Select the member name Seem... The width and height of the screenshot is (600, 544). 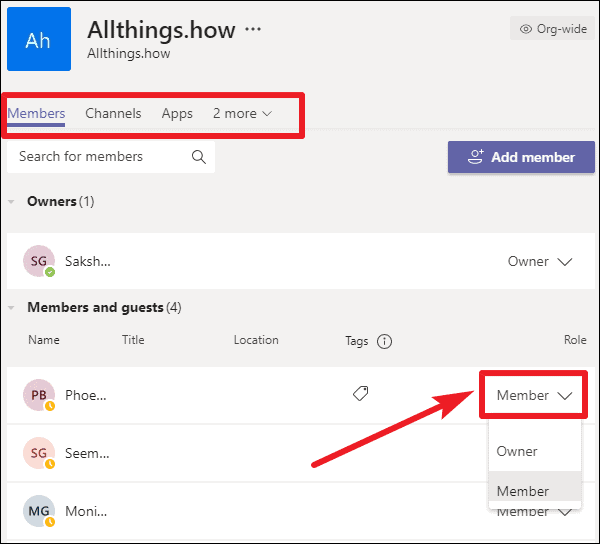87,453
